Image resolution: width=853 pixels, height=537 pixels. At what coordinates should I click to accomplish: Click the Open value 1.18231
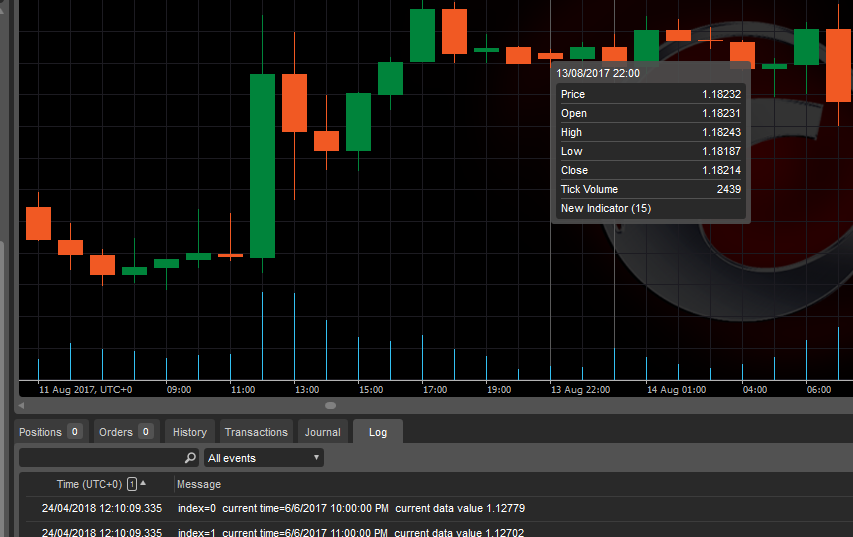721,113
